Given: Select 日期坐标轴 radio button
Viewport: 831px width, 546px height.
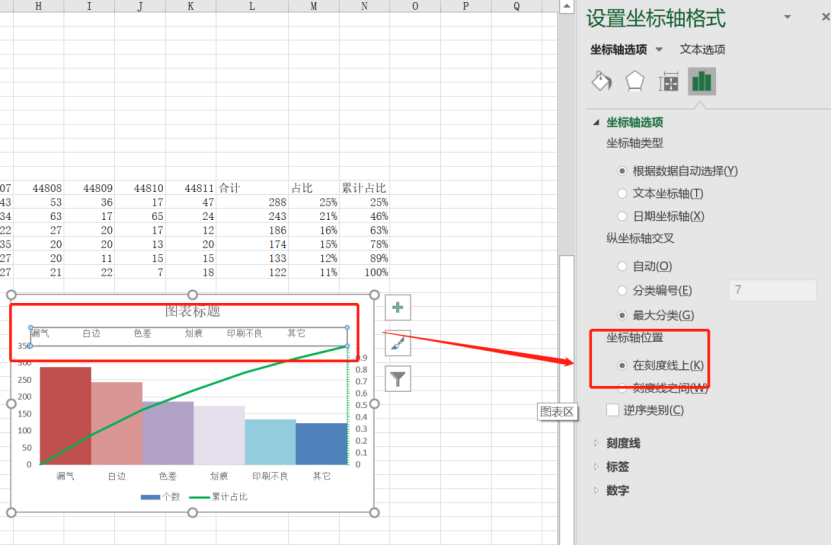Looking at the screenshot, I should click(x=622, y=216).
